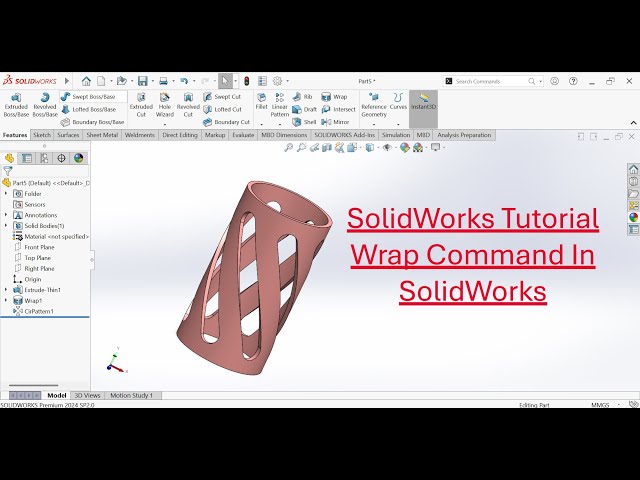Click the Save icon
Viewport: 640px width, 480px height.
click(142, 81)
